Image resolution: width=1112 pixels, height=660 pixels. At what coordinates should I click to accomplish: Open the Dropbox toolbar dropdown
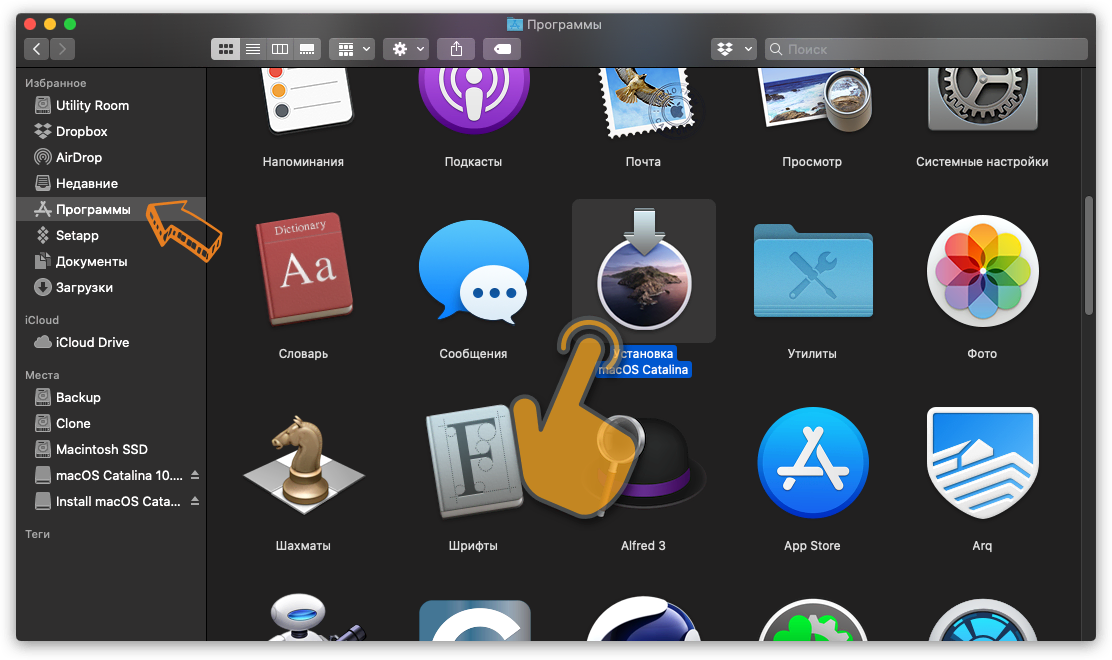pos(733,49)
